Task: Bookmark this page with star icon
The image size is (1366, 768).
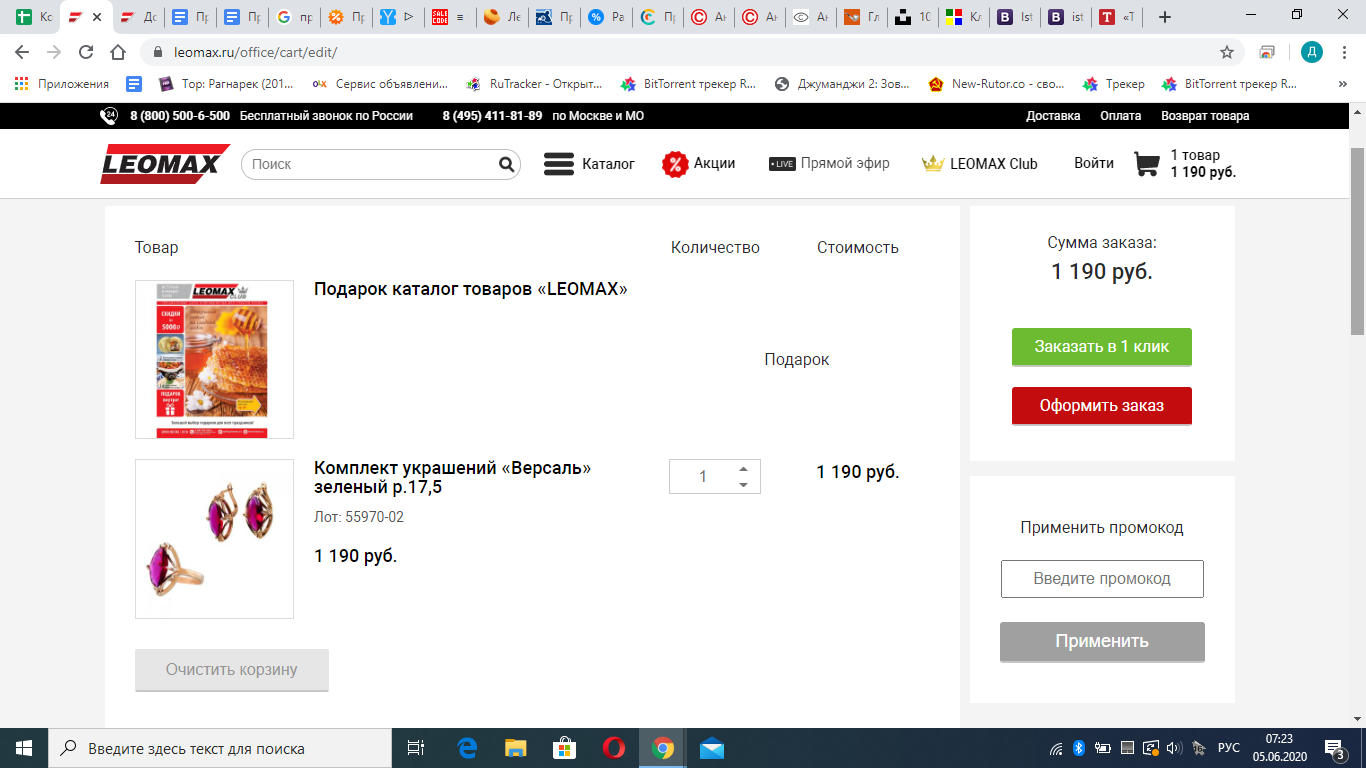Action: tap(1227, 52)
